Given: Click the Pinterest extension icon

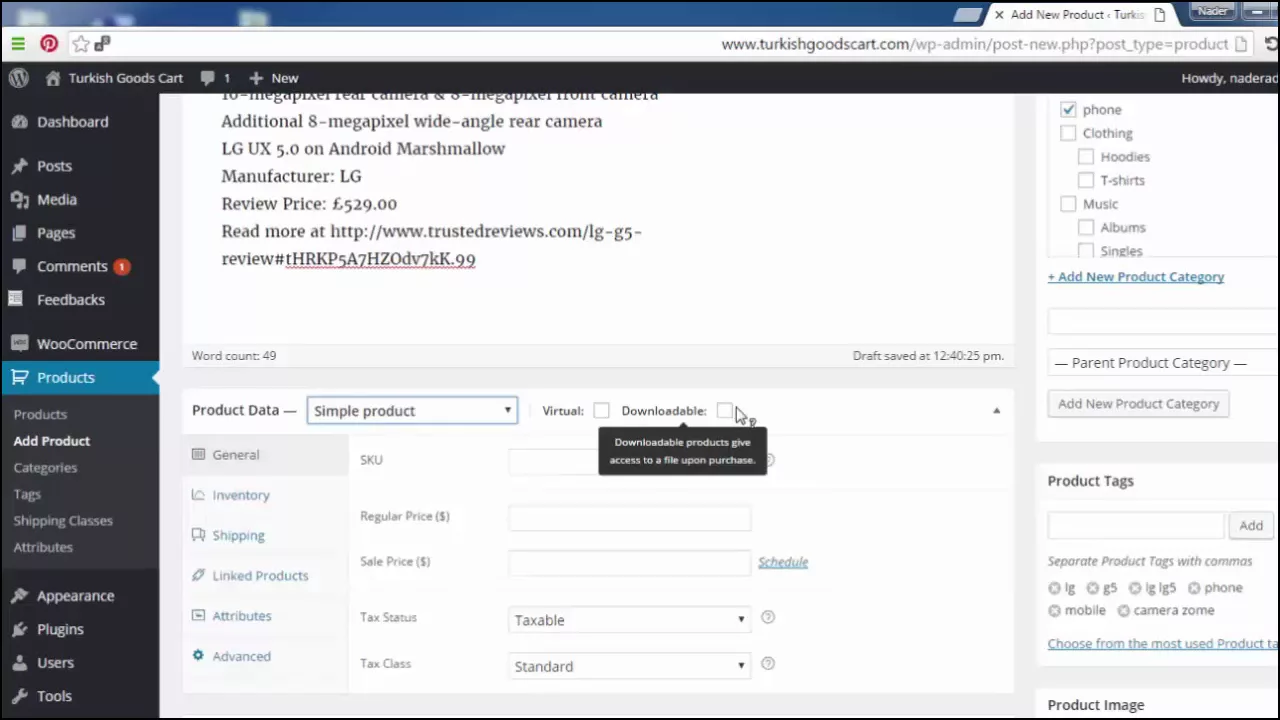Looking at the screenshot, I should pos(49,44).
